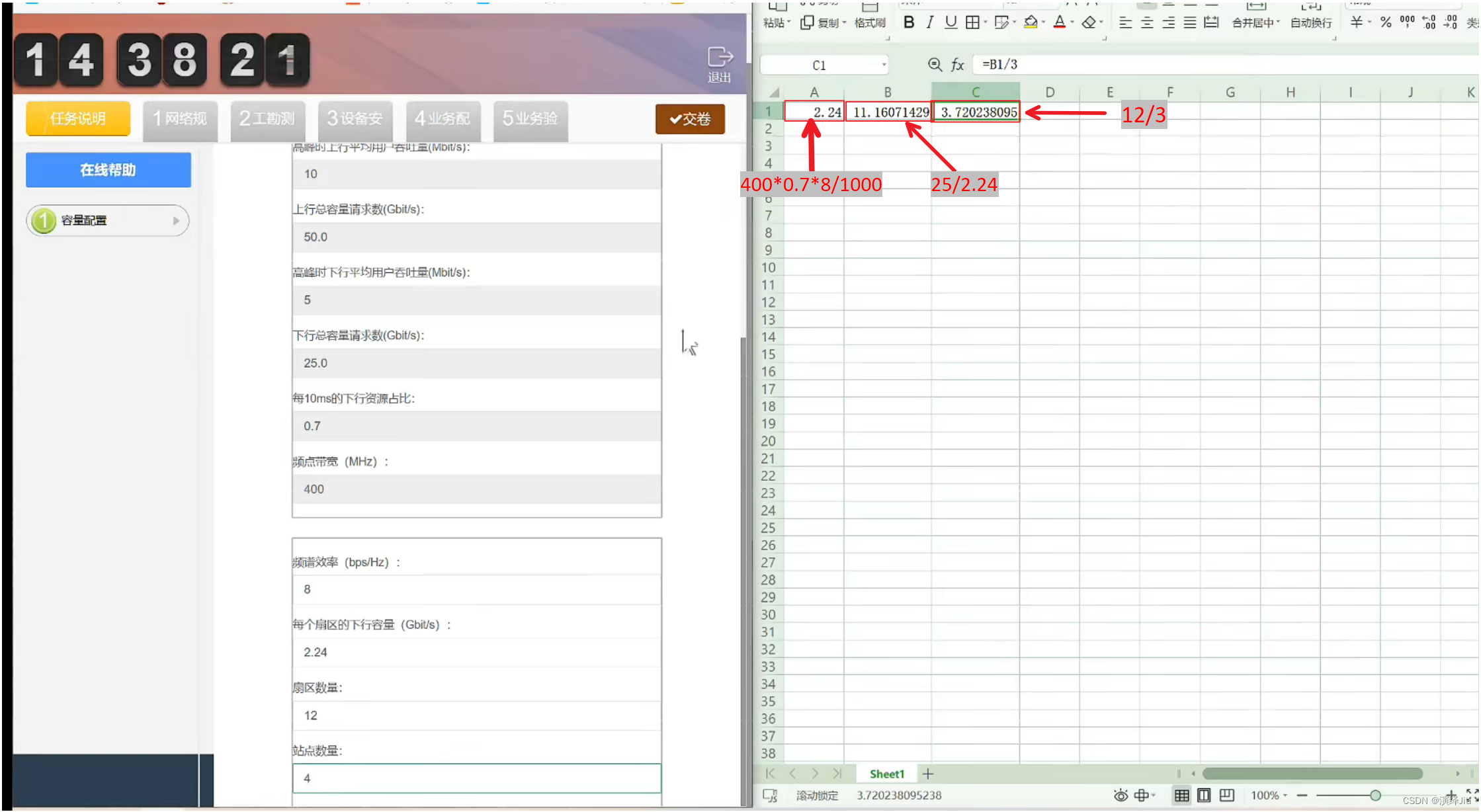Click the insert function fx icon

[957, 65]
